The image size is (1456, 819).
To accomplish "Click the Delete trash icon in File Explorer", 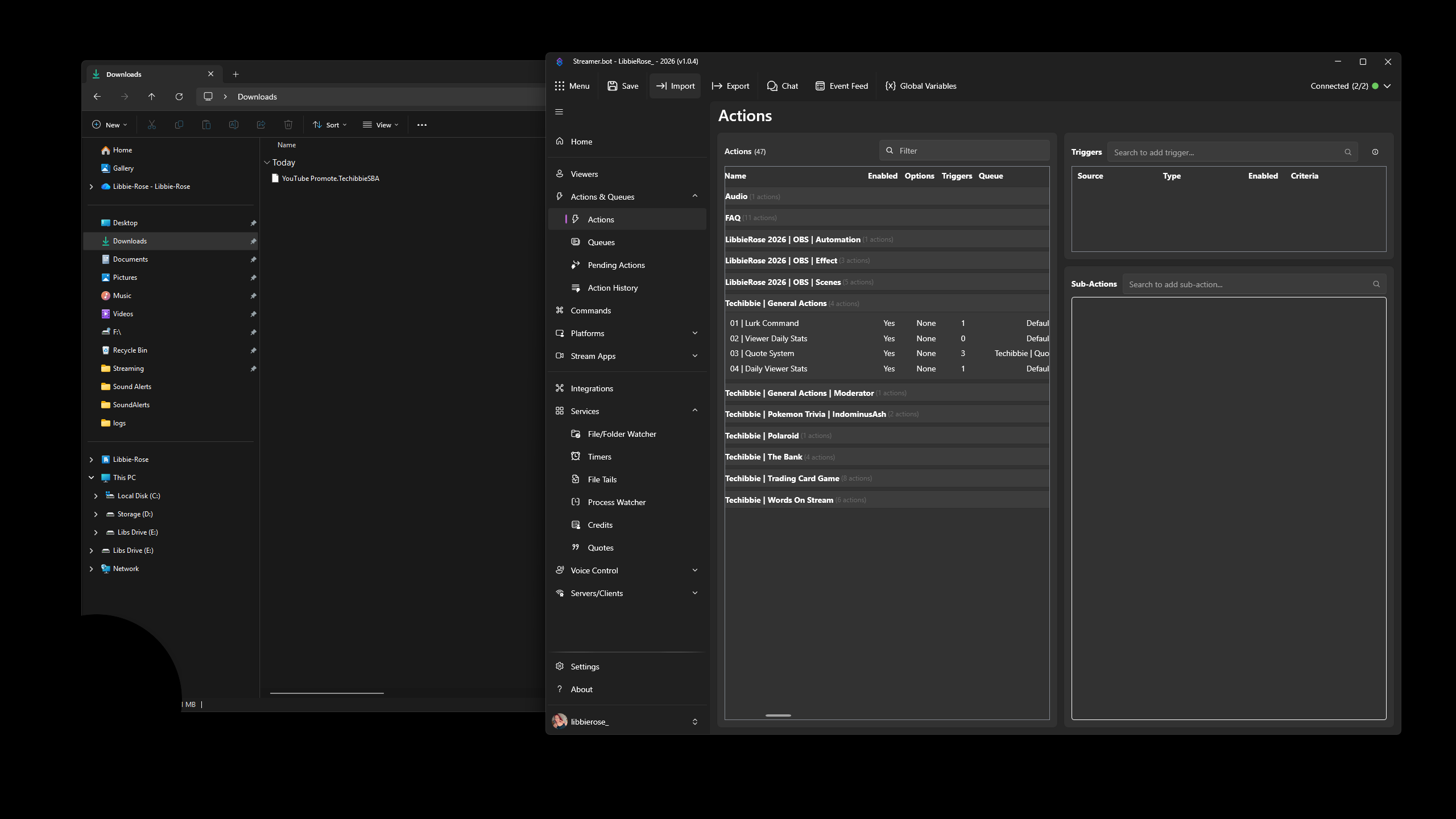I will [x=288, y=125].
